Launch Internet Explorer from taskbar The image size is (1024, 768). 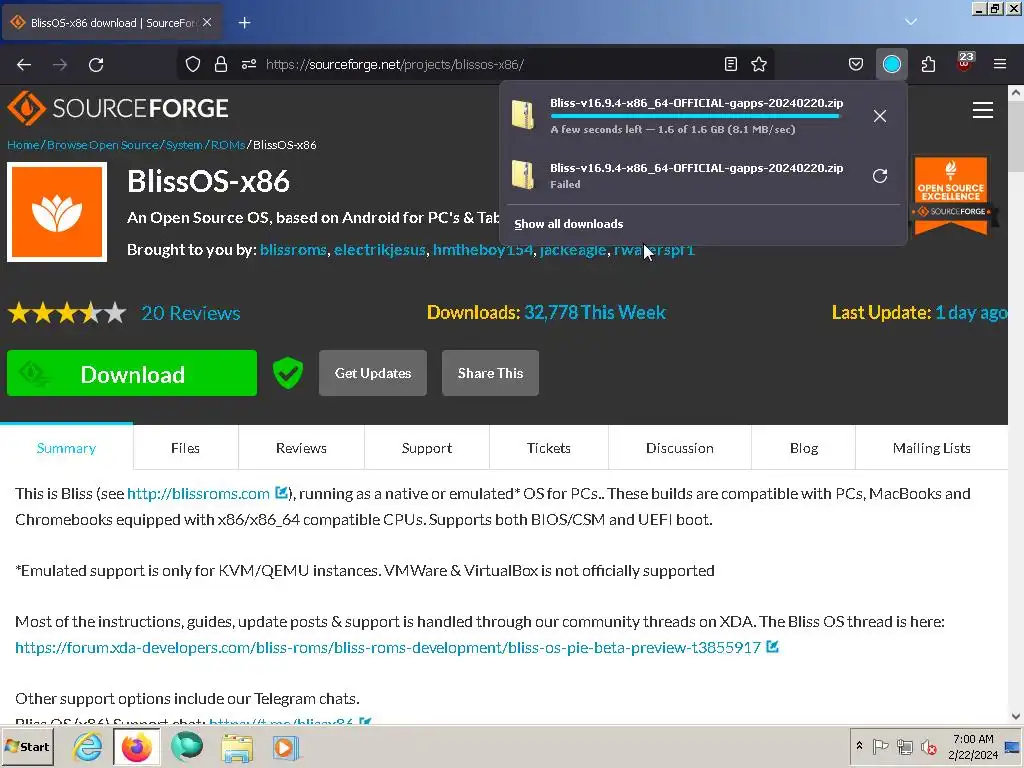point(88,746)
